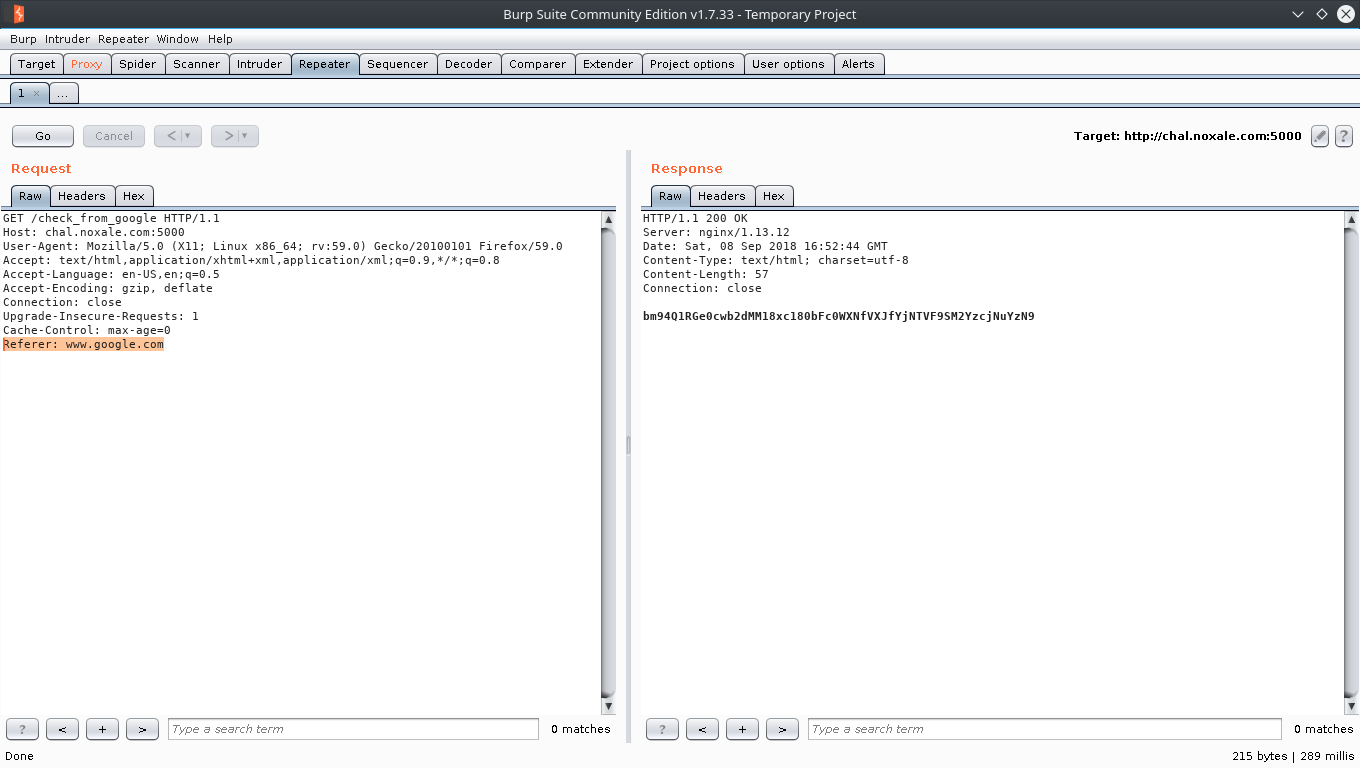Click Burp Suite logo in title bar
The image size is (1360, 768).
(x=17, y=14)
